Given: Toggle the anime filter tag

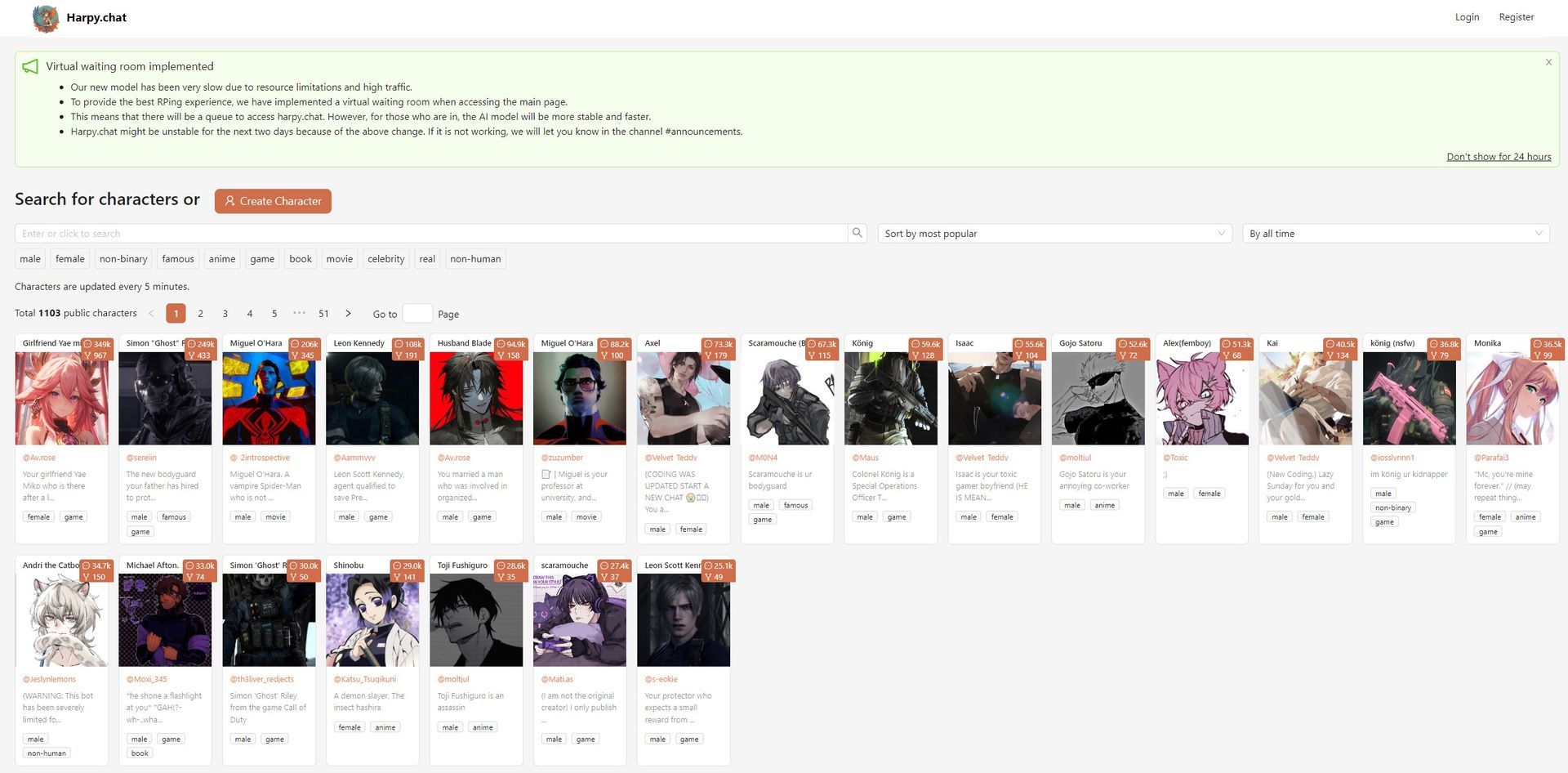Looking at the screenshot, I should [x=222, y=259].
